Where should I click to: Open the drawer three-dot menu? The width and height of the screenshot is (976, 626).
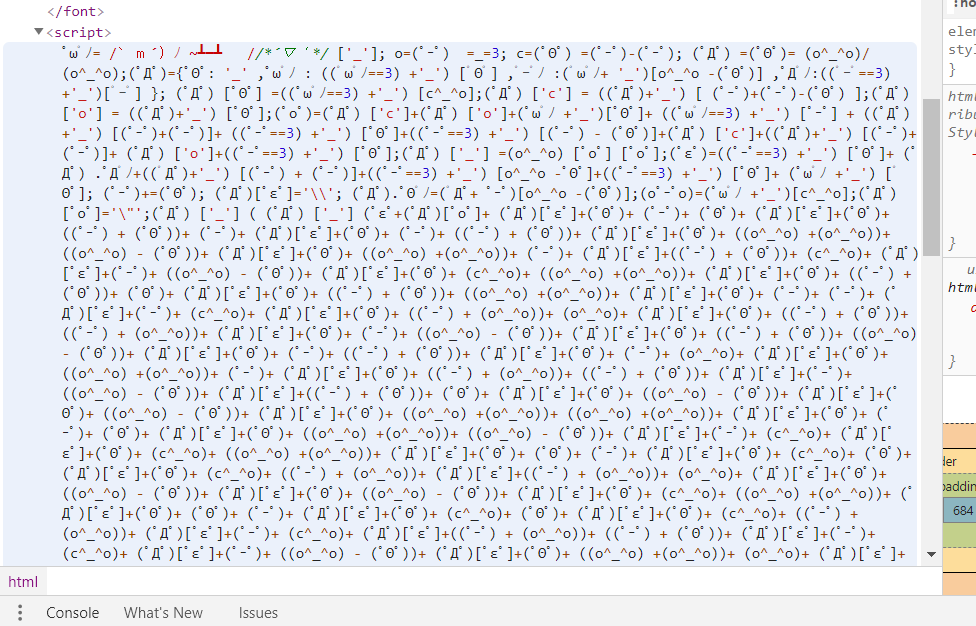[x=20, y=613]
